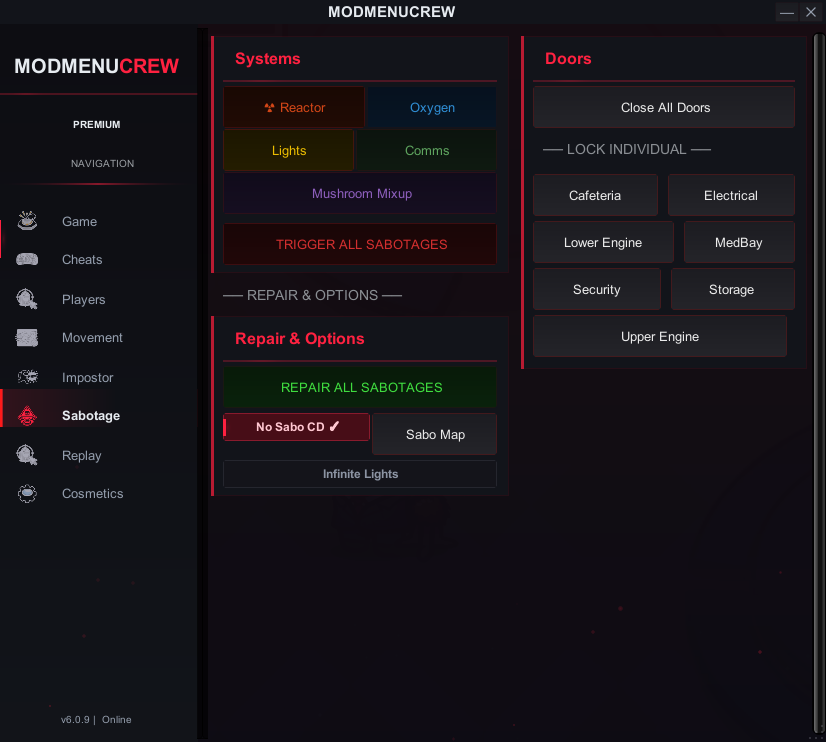This screenshot has height=742, width=826.
Task: Select the Replay icon in the sidebar
Action: click(27, 455)
